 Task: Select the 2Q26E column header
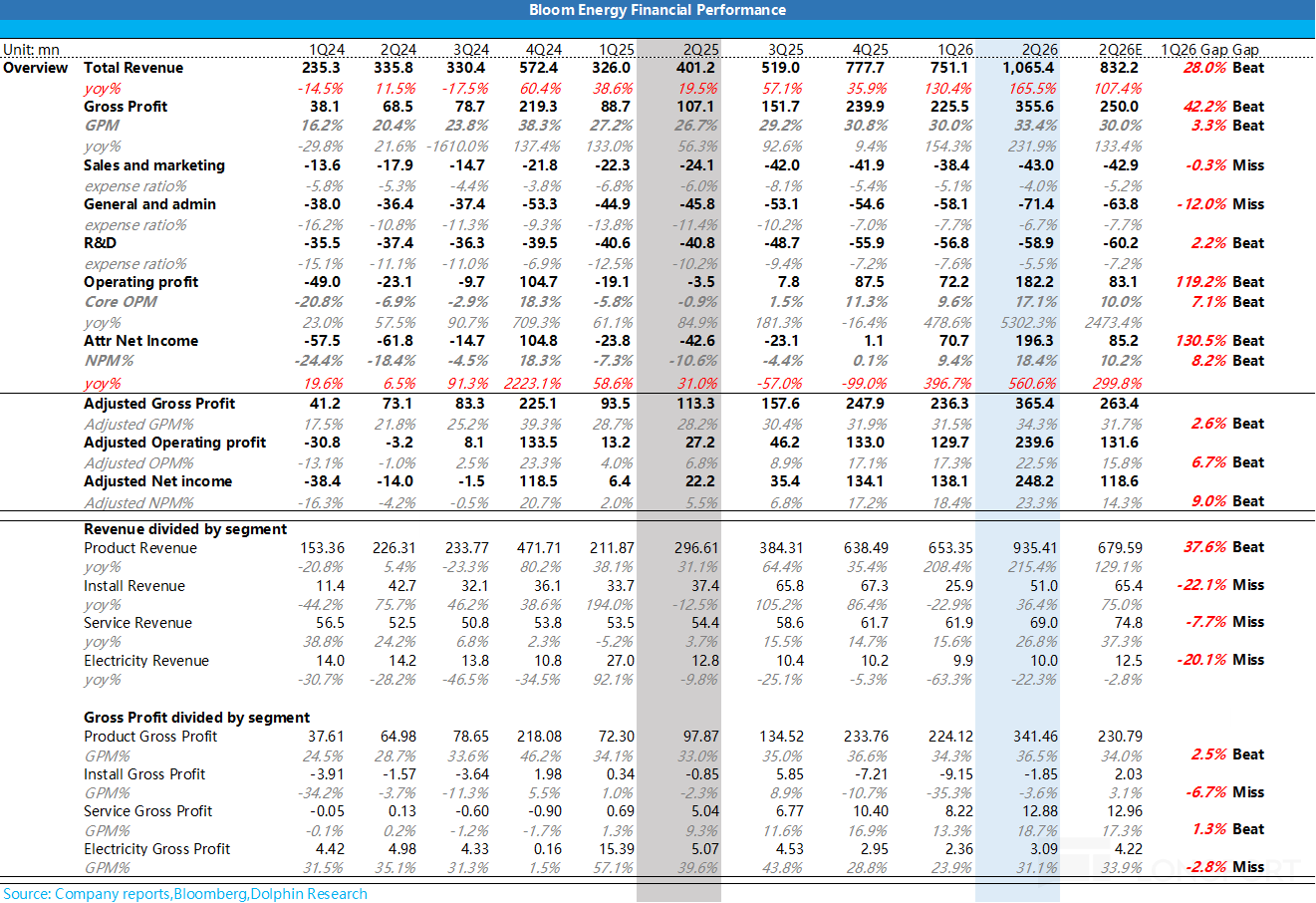pos(1120,50)
